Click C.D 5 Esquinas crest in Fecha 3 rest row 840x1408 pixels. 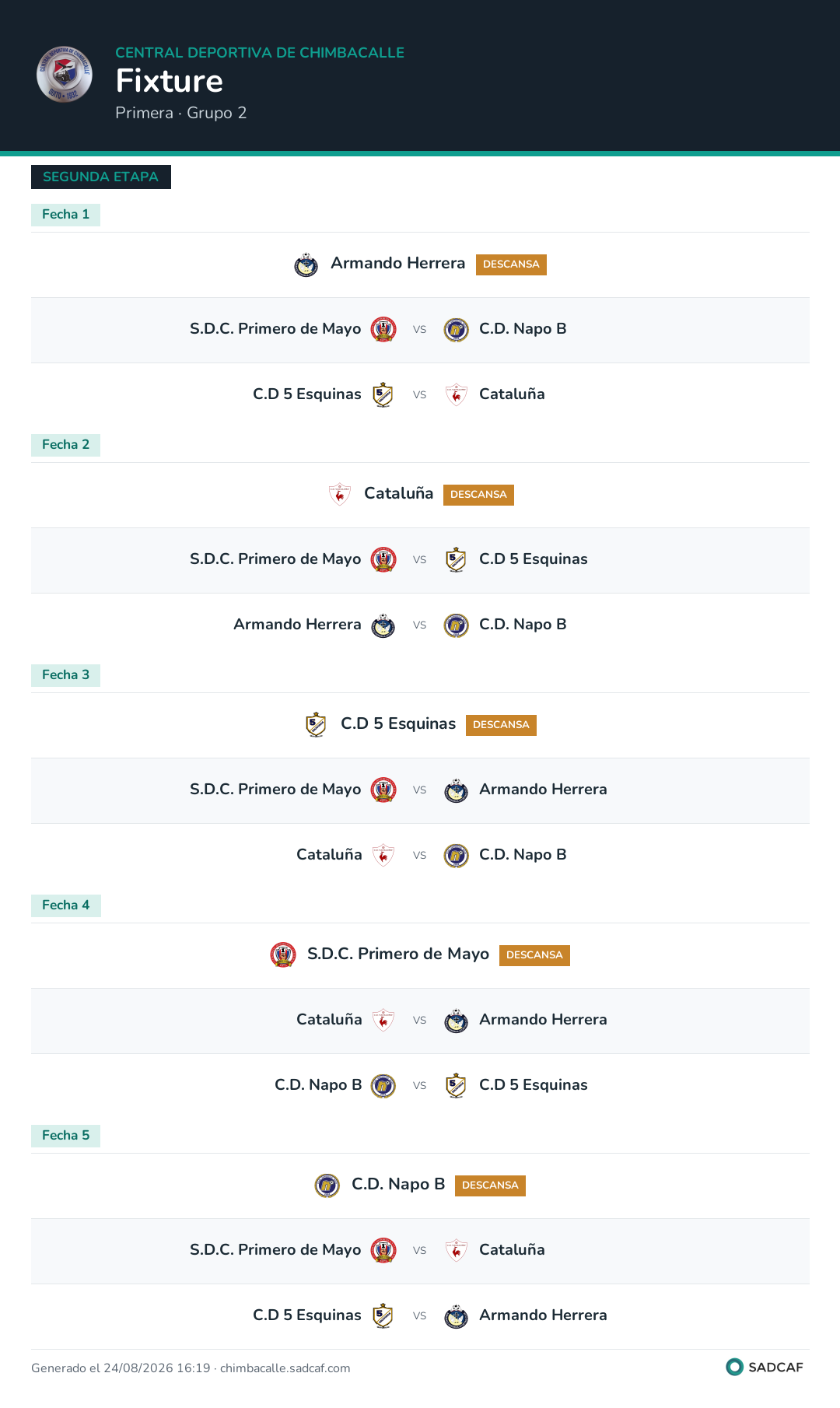click(x=316, y=725)
